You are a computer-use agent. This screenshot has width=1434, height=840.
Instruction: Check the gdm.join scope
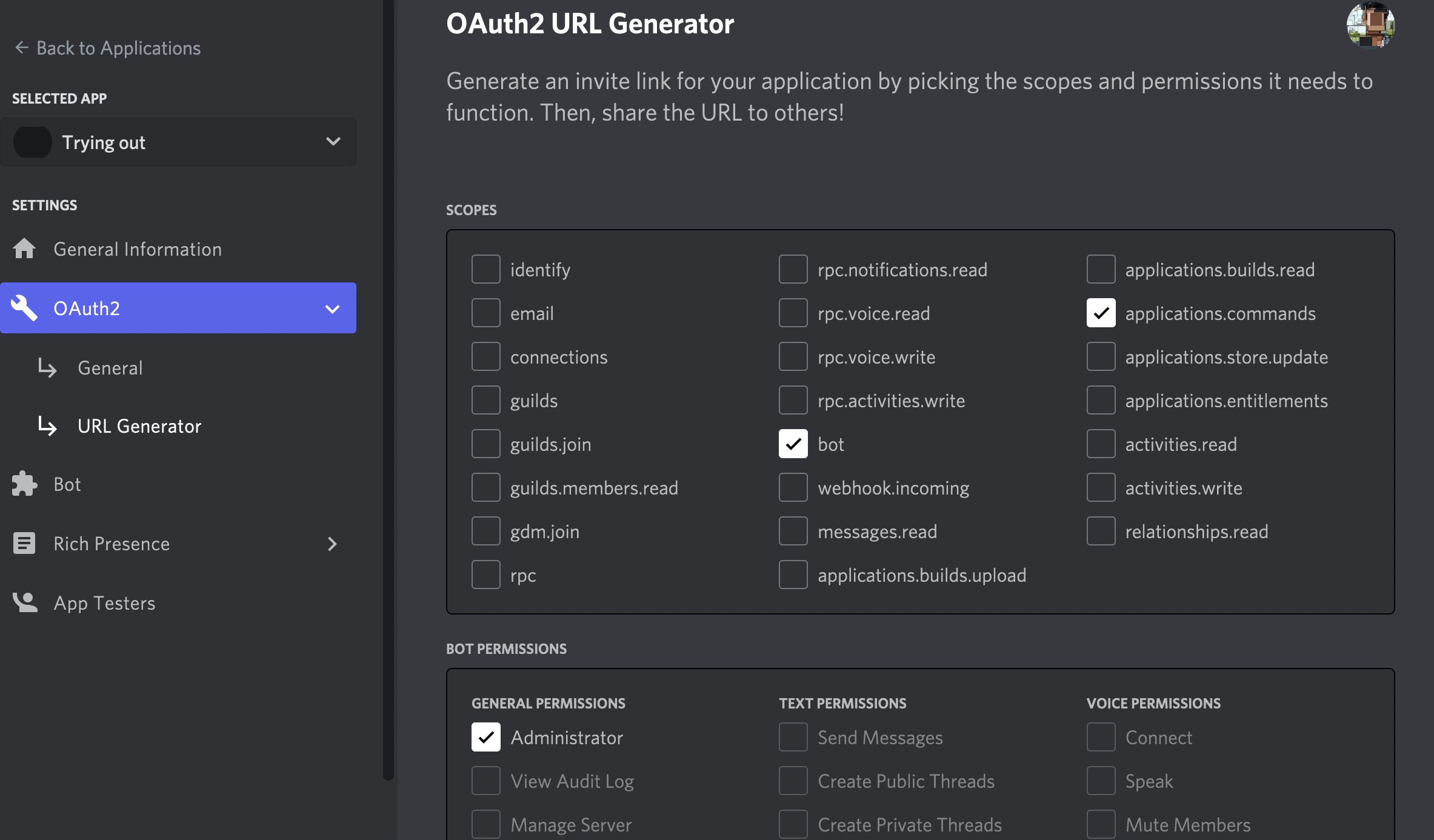486,531
